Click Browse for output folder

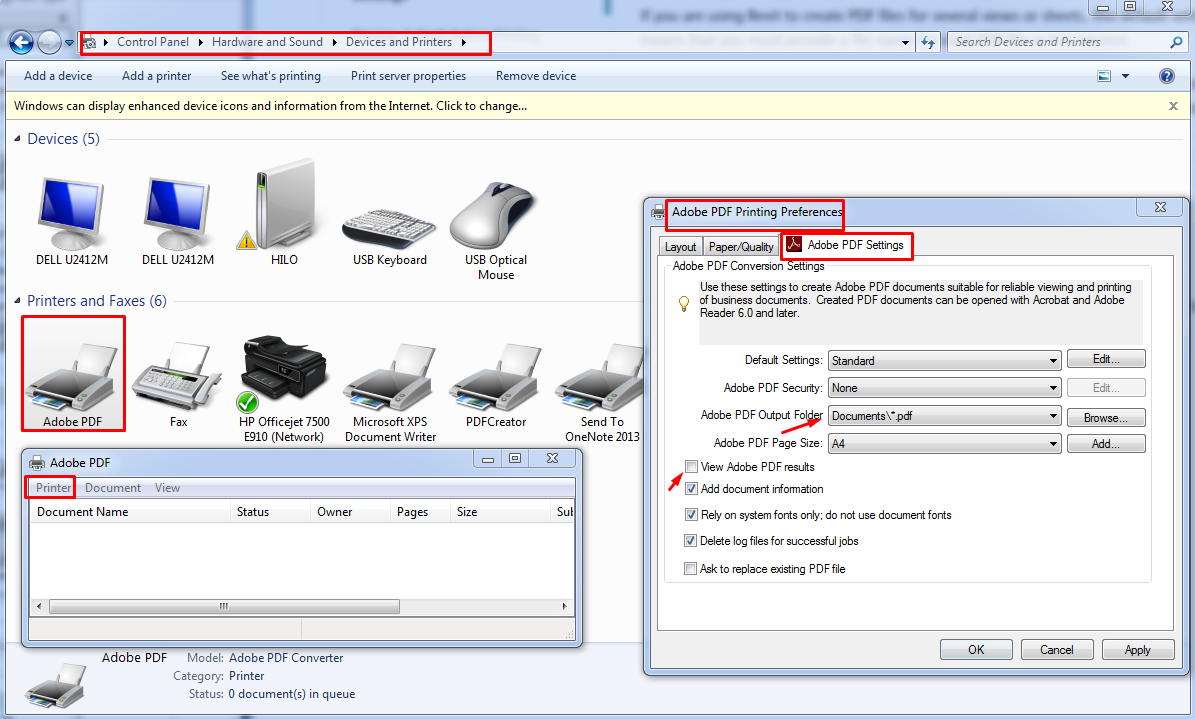(1106, 418)
